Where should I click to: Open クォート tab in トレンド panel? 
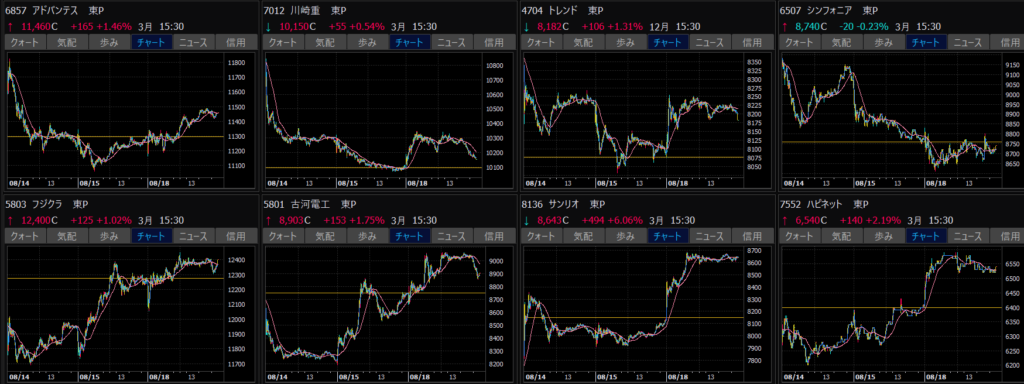pos(541,42)
